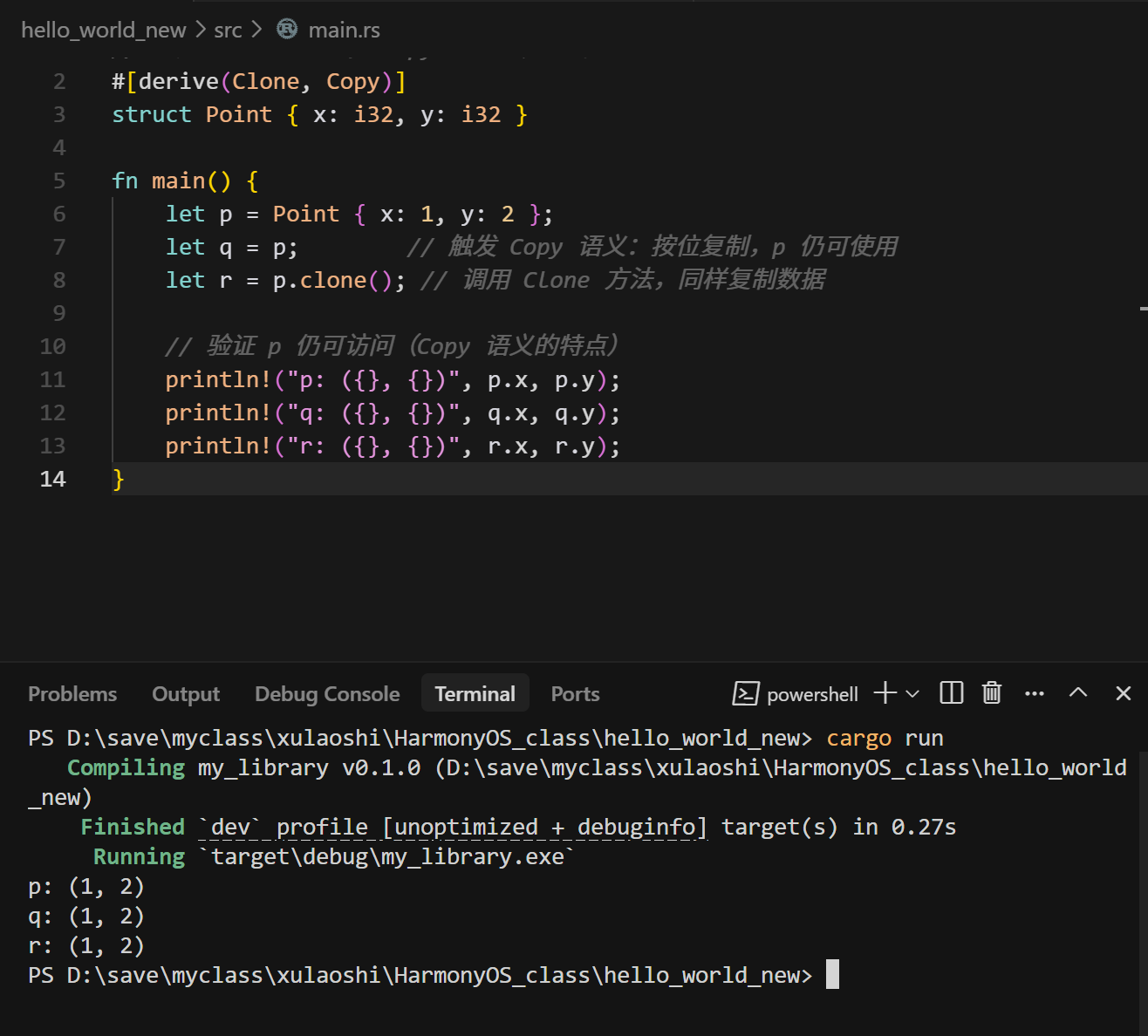Click the 'Compiling my_library v0.1.0' output line

244,768
